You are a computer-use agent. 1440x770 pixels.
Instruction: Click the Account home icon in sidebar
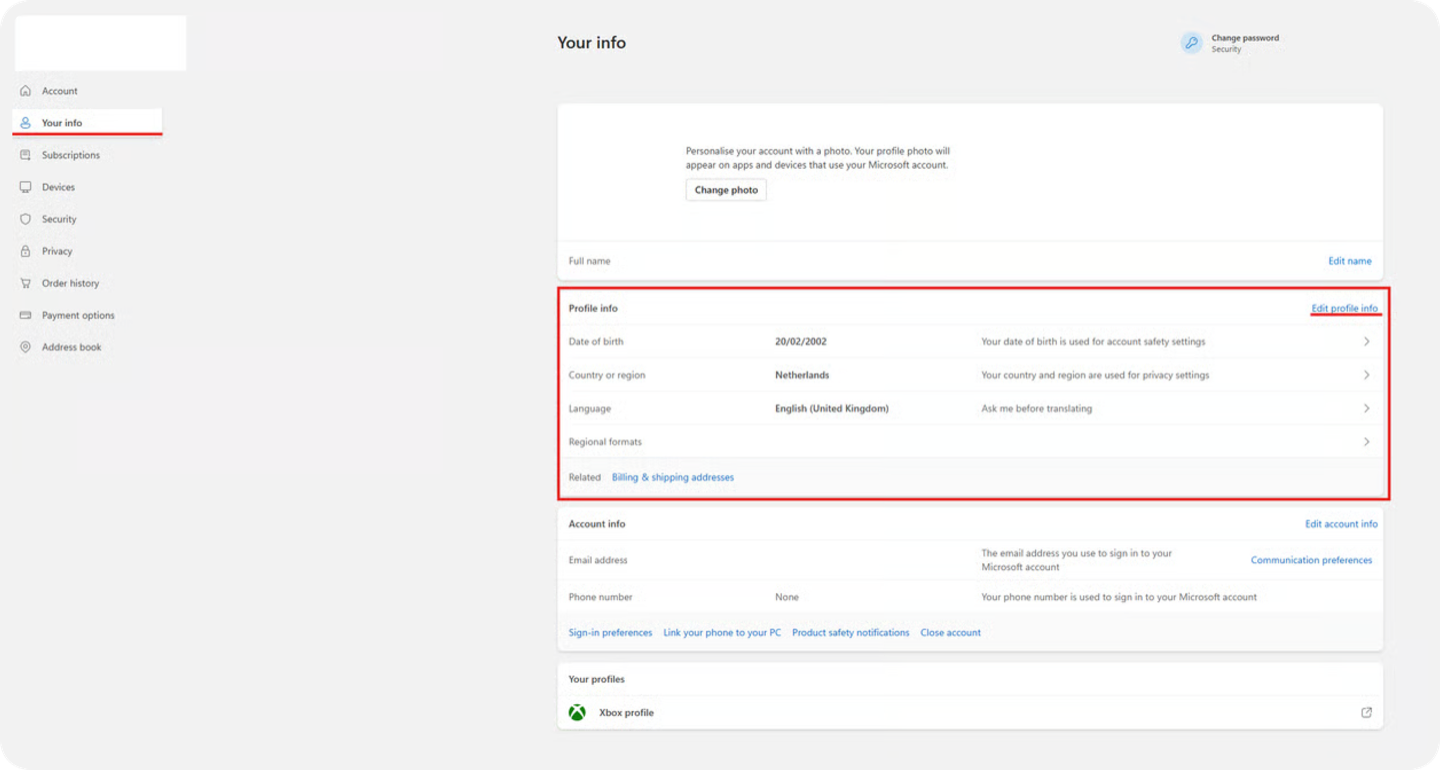pyautogui.click(x=25, y=91)
